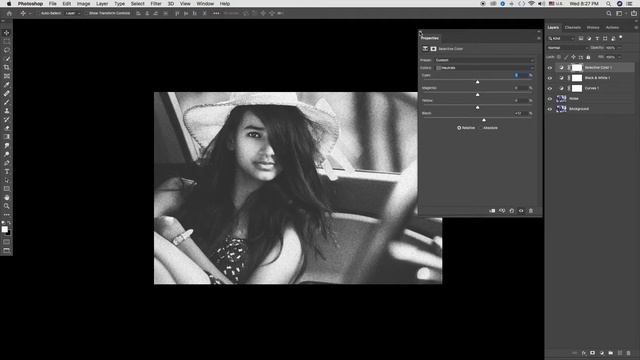The height and width of the screenshot is (360, 640).
Task: Open the Image menu
Action: pos(83,4)
